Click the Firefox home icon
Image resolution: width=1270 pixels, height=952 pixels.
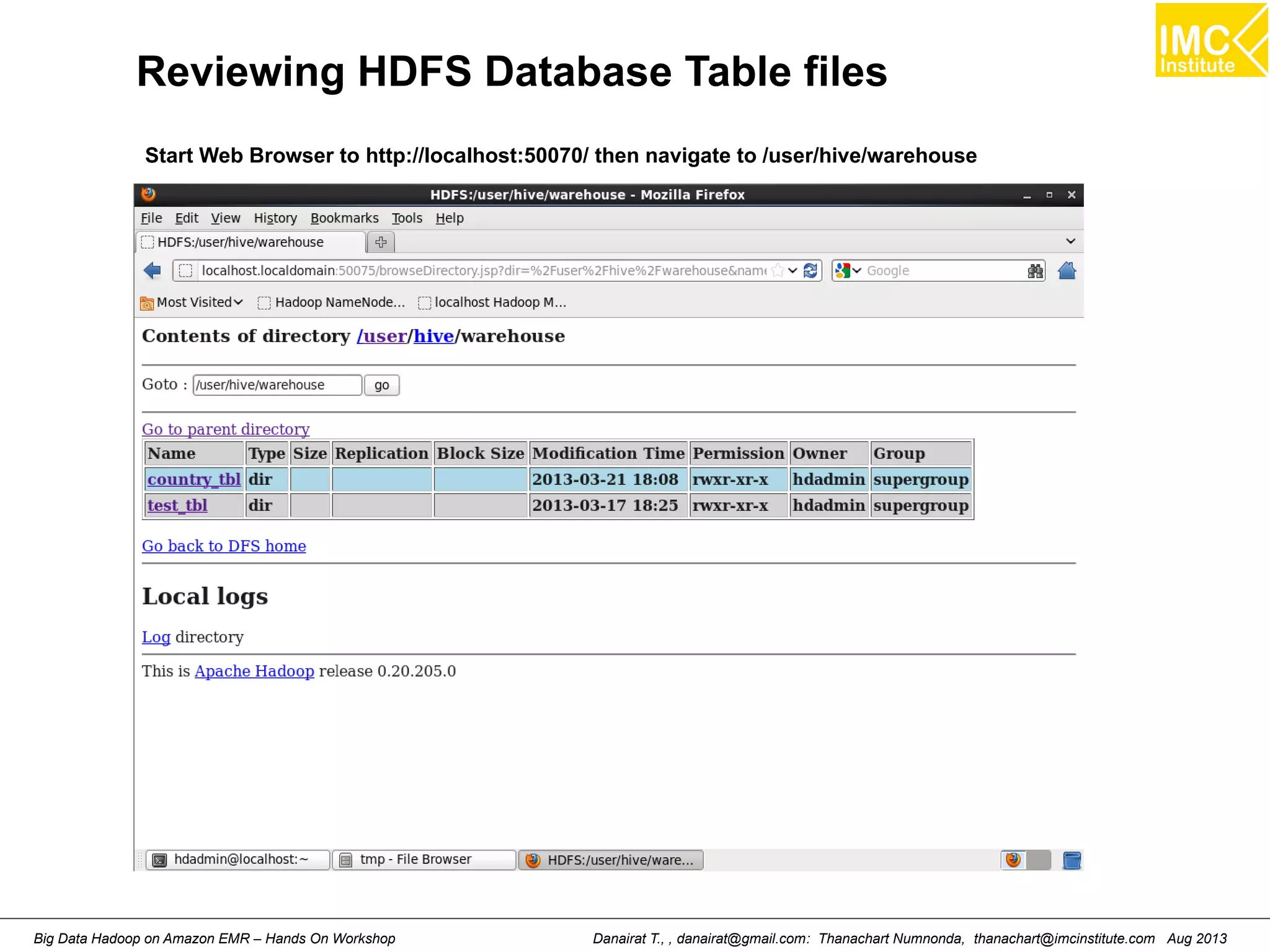(1067, 270)
